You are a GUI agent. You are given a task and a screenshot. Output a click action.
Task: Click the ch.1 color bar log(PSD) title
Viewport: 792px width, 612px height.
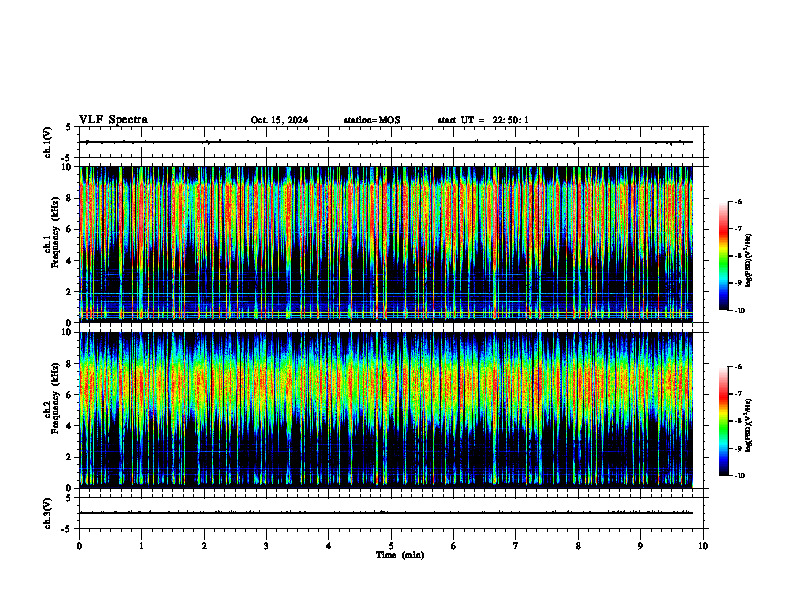click(x=749, y=261)
